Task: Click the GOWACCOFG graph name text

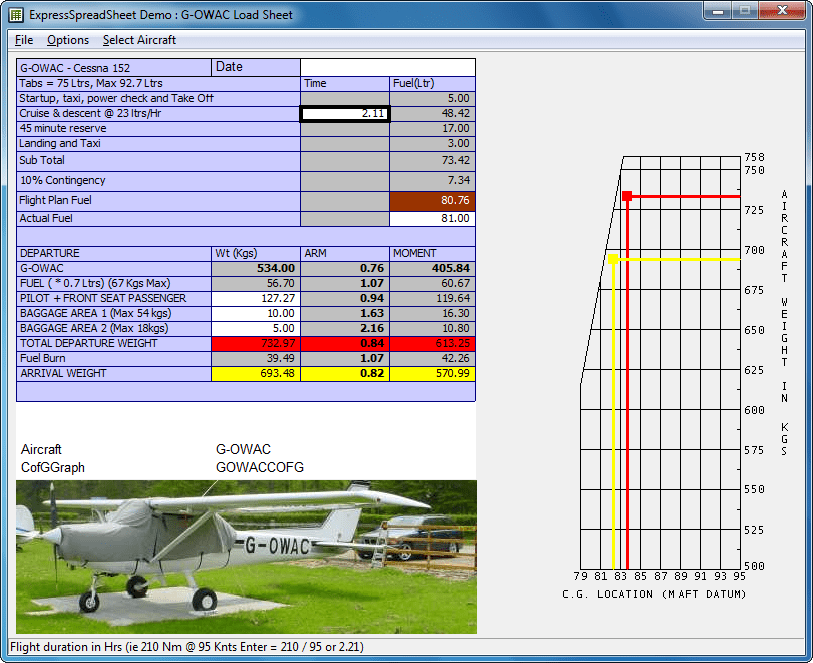Action: [260, 467]
